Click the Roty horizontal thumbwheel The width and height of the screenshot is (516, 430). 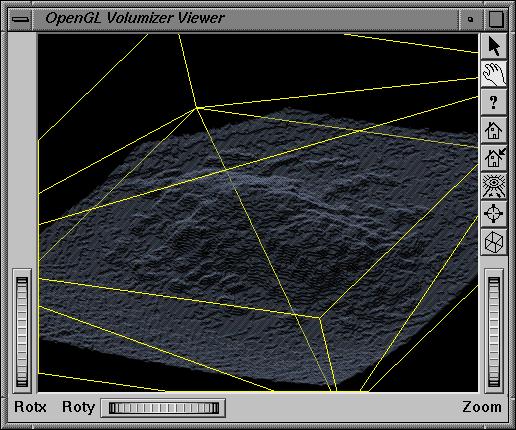click(163, 408)
